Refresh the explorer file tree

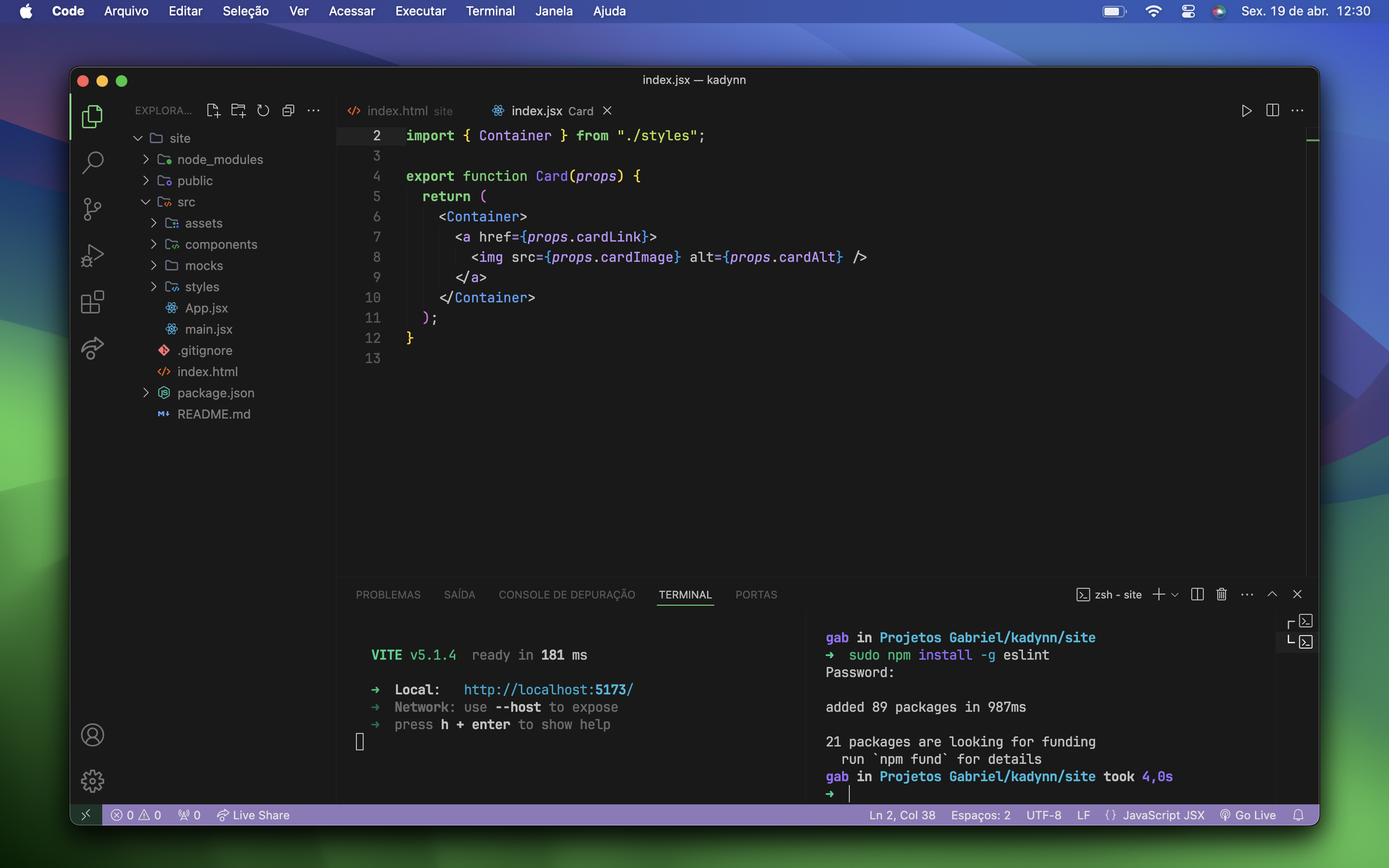(263, 110)
